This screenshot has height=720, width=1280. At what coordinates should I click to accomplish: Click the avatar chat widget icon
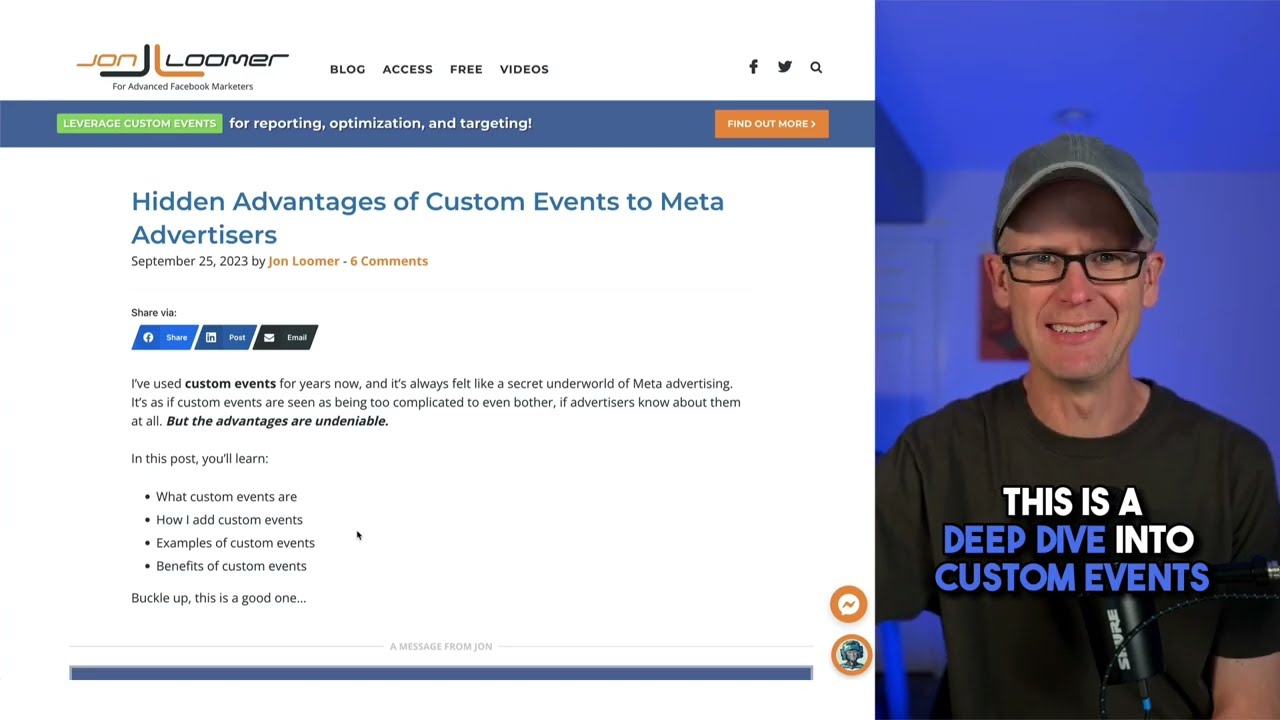[851, 655]
